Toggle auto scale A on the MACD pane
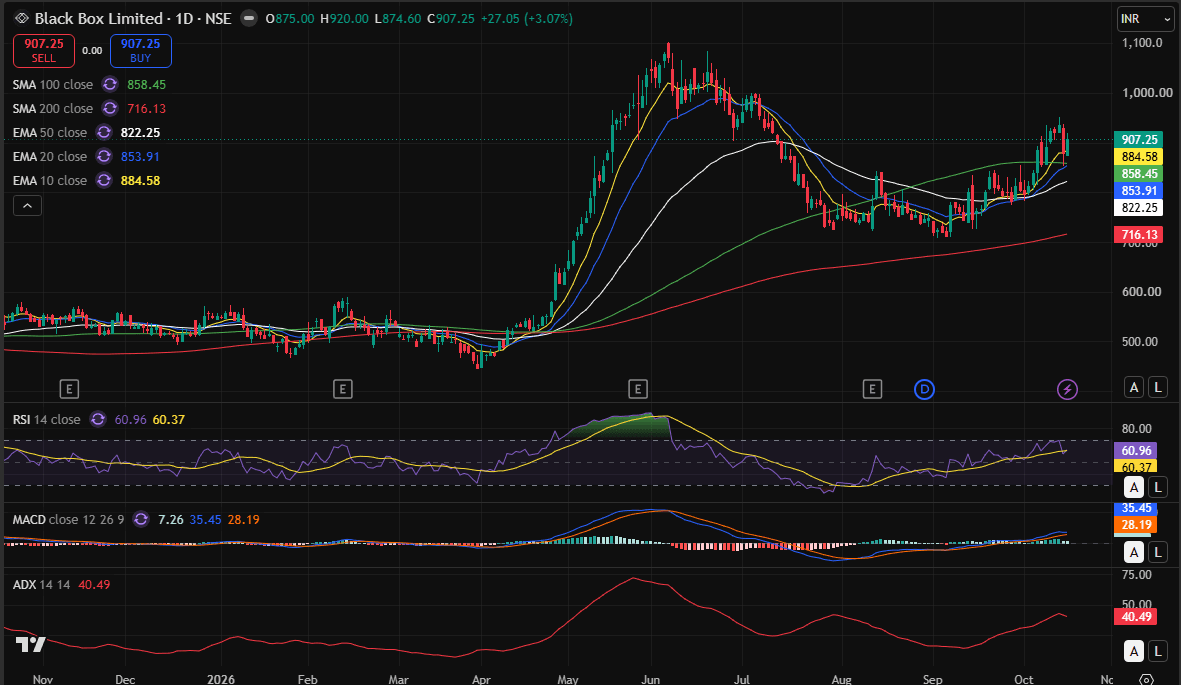Image resolution: width=1181 pixels, height=685 pixels. click(x=1134, y=552)
